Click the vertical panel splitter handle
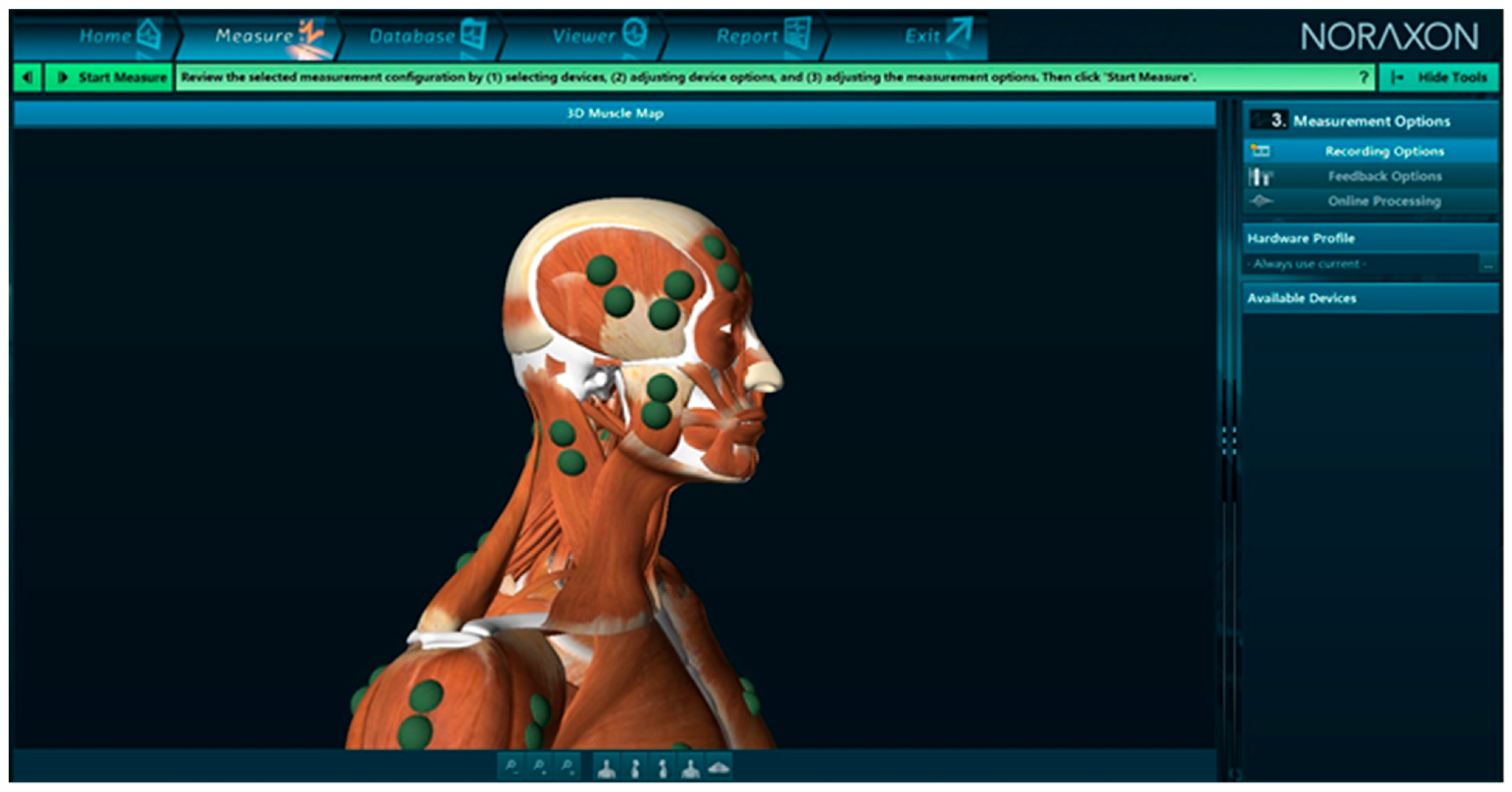 coord(1229,440)
